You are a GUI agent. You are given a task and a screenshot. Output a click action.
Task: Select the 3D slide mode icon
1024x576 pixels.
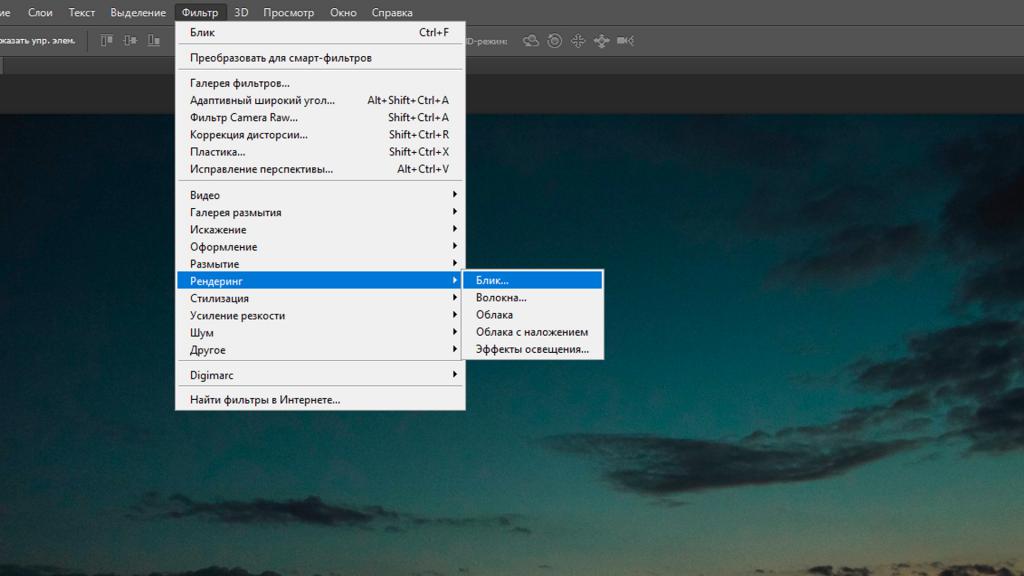pyautogui.click(x=601, y=41)
